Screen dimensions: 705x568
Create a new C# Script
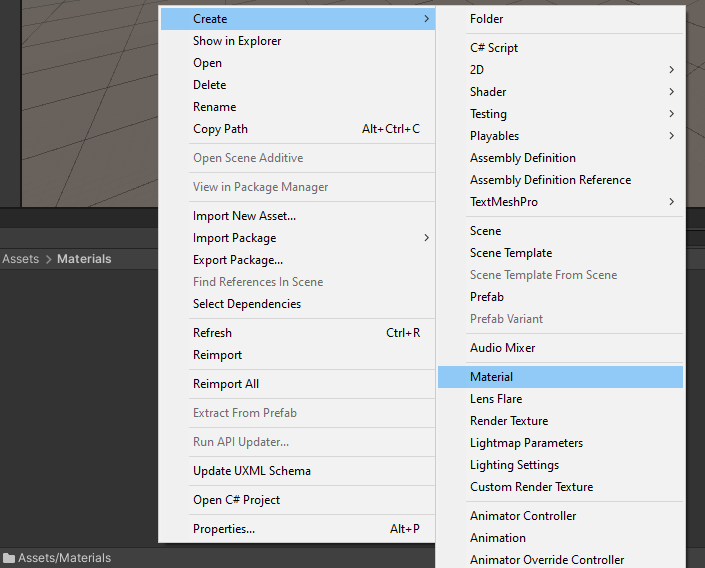tap(494, 48)
